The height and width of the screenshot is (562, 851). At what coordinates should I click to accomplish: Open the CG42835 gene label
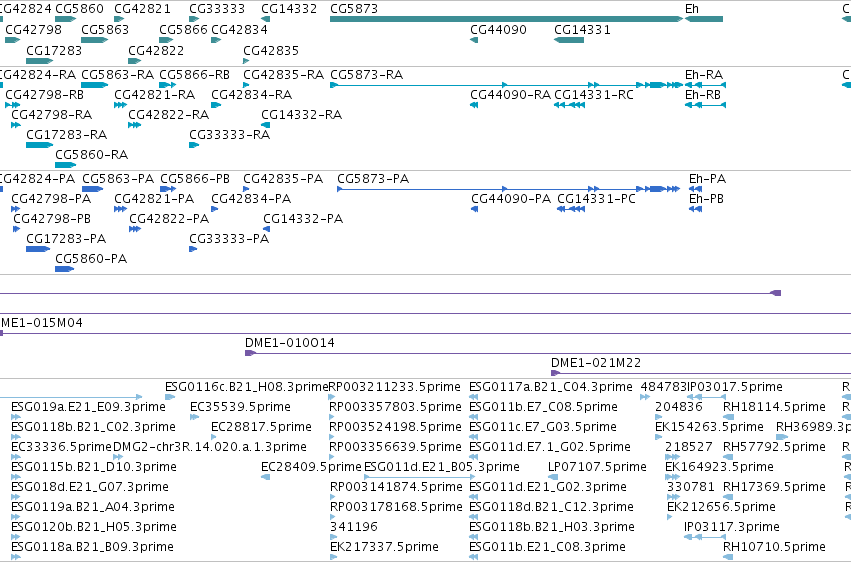[271, 50]
